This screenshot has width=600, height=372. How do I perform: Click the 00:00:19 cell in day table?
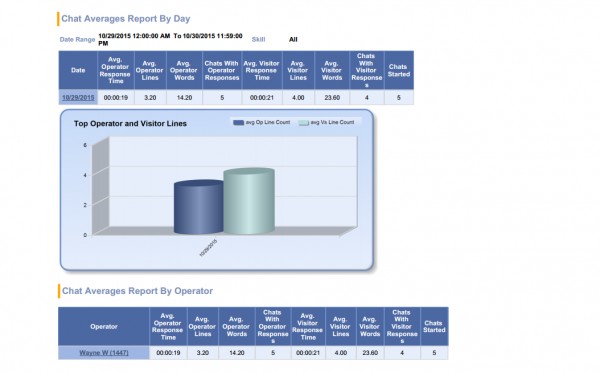(x=116, y=98)
